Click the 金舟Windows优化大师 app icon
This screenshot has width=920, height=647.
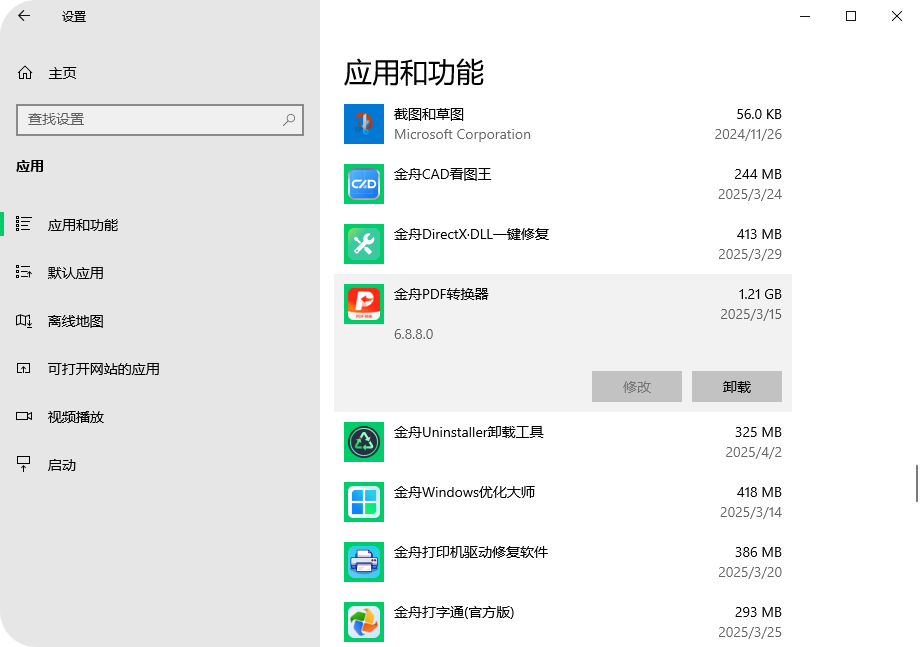click(x=364, y=502)
